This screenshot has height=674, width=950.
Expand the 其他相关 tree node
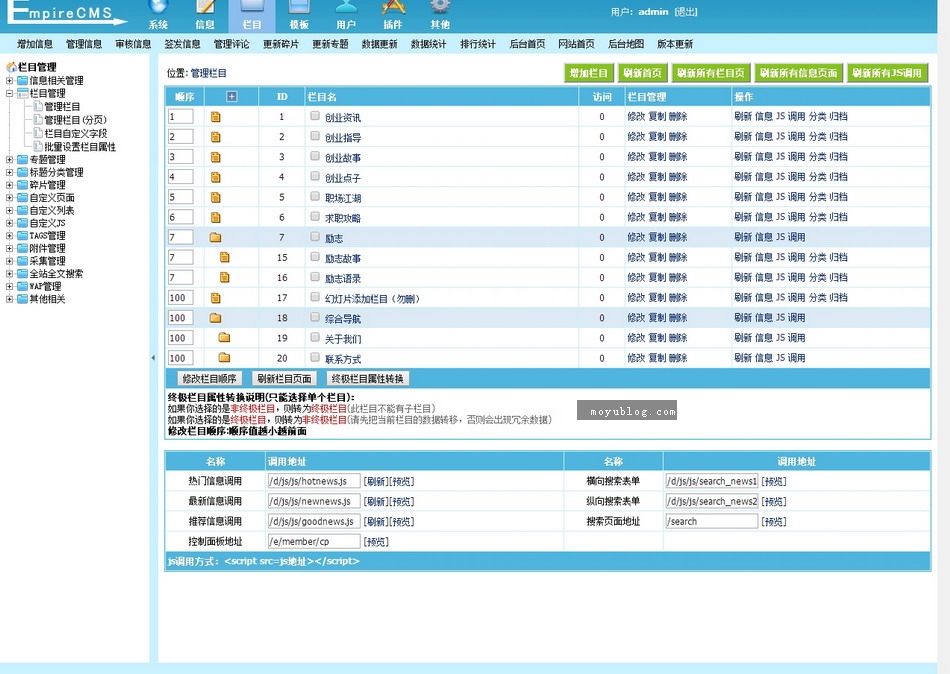point(9,299)
